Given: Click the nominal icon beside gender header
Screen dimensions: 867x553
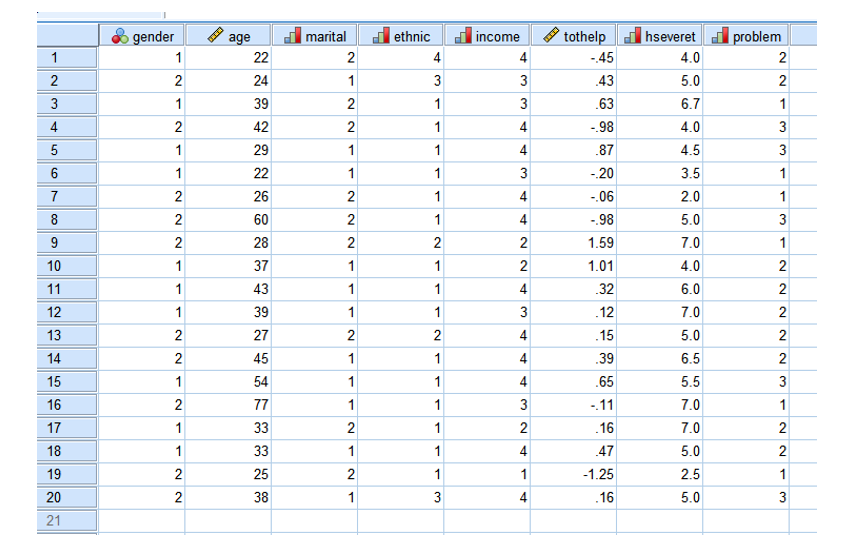Looking at the screenshot, I should 119,36.
